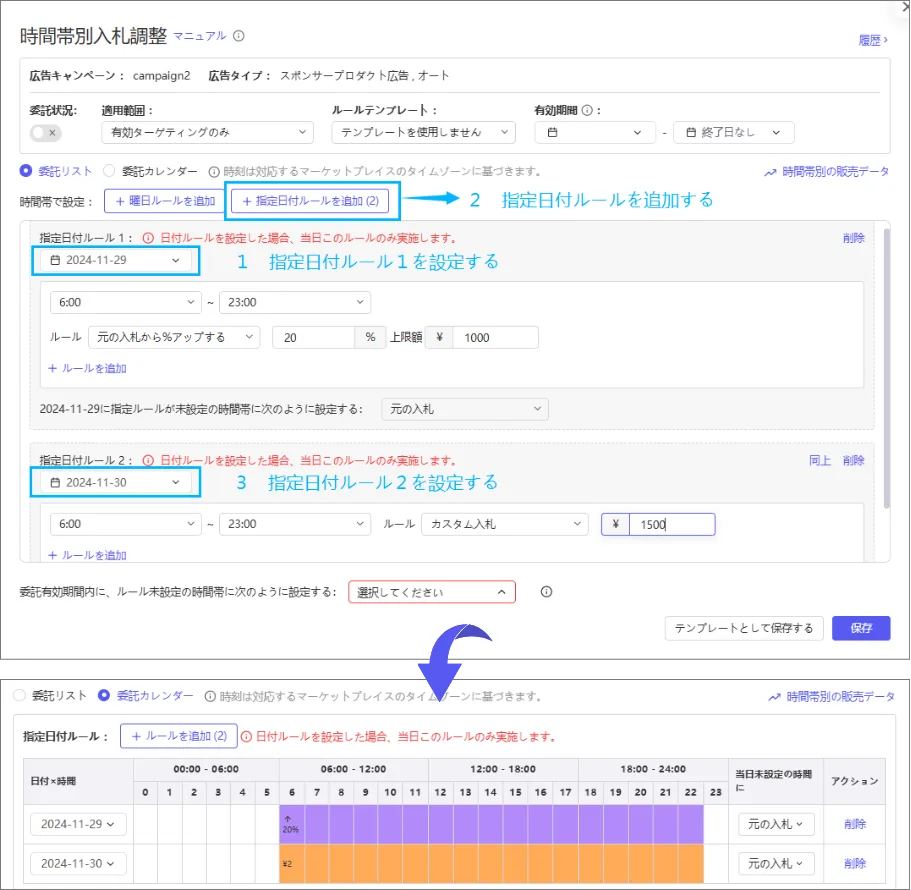The height and width of the screenshot is (890, 911).
Task: Click the info icon beside マニュアル
Action: 239,36
